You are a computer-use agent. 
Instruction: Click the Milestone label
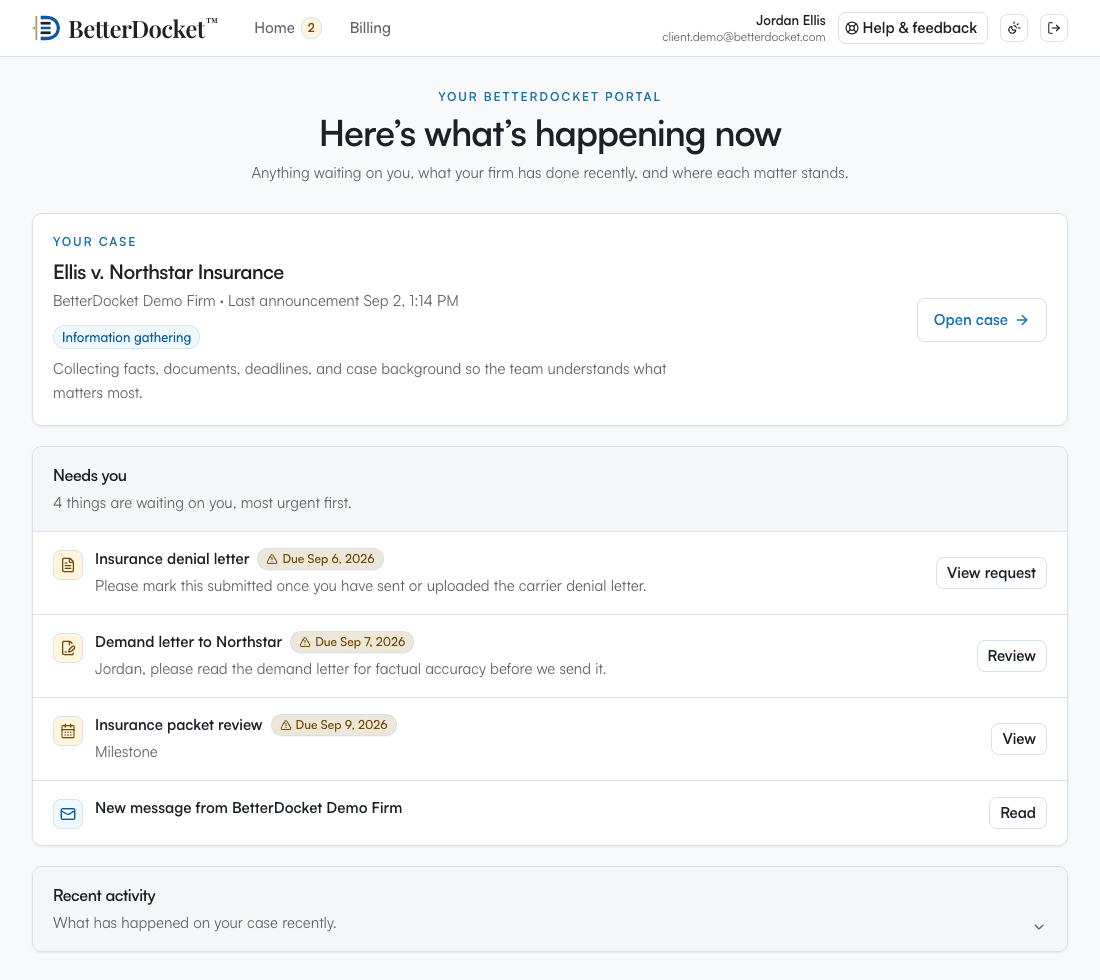coord(126,752)
